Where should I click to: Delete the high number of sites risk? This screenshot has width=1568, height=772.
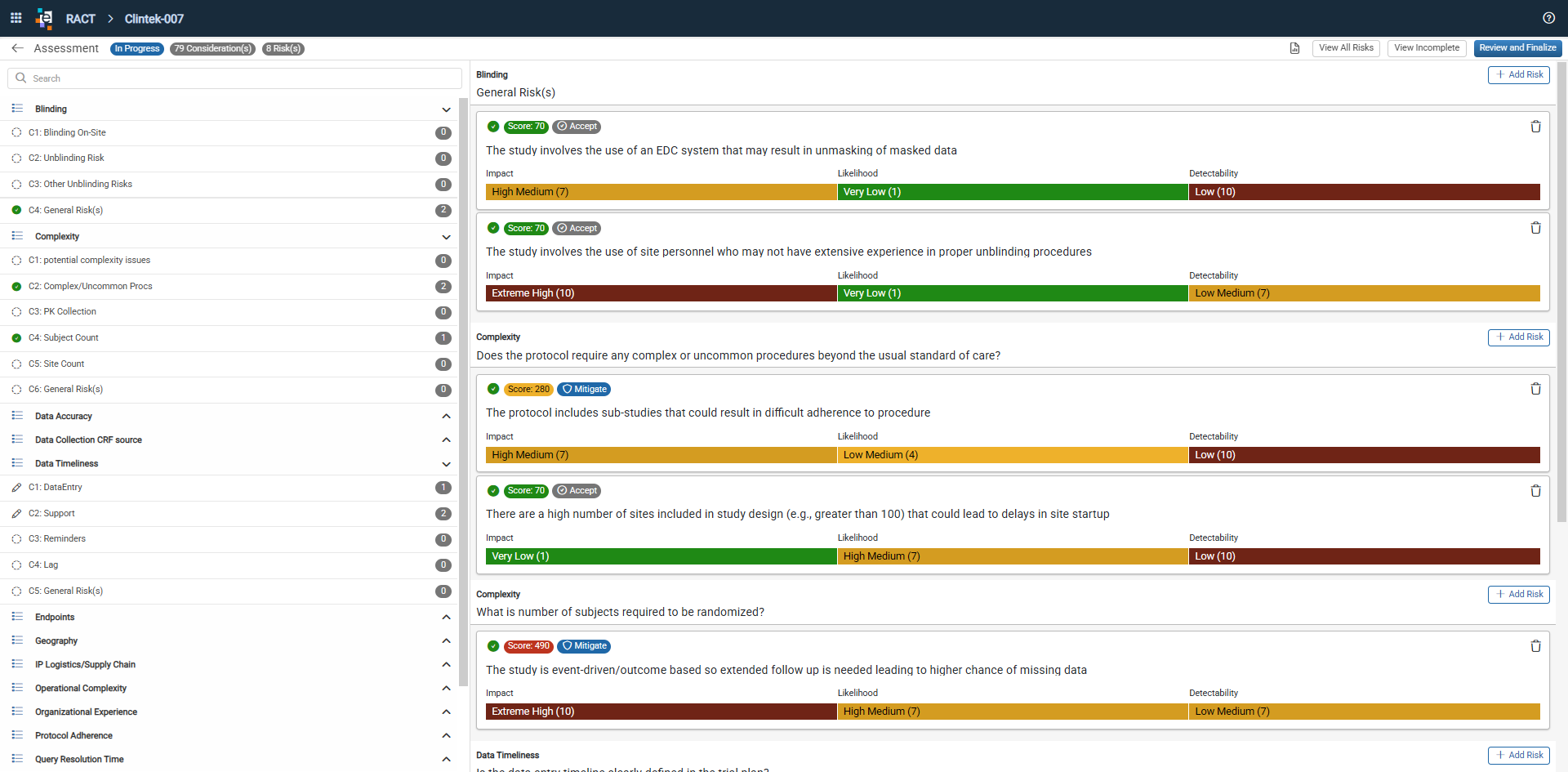[x=1535, y=491]
